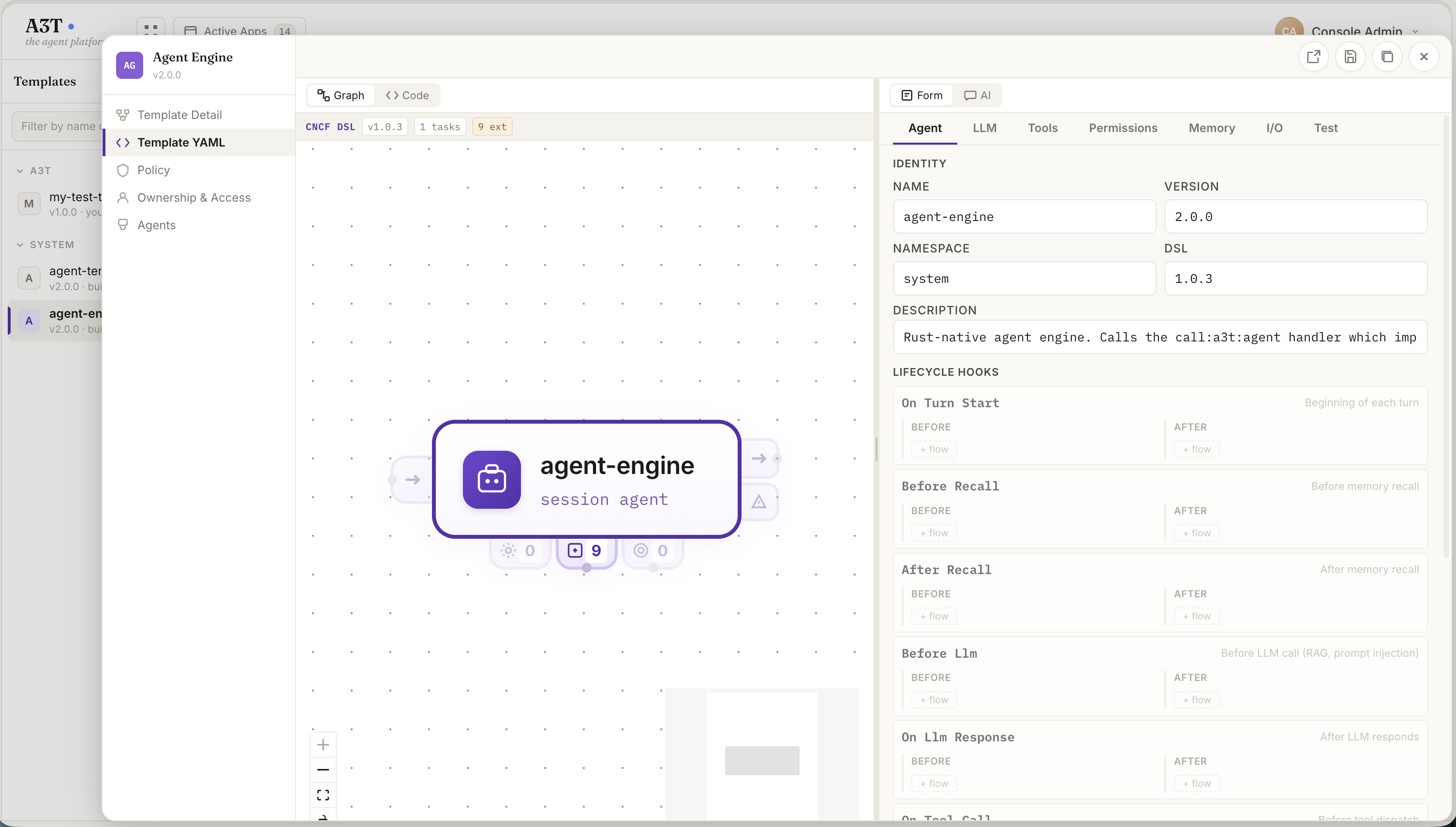The width and height of the screenshot is (1456, 827).
Task: Click the save template icon
Action: pos(1351,57)
